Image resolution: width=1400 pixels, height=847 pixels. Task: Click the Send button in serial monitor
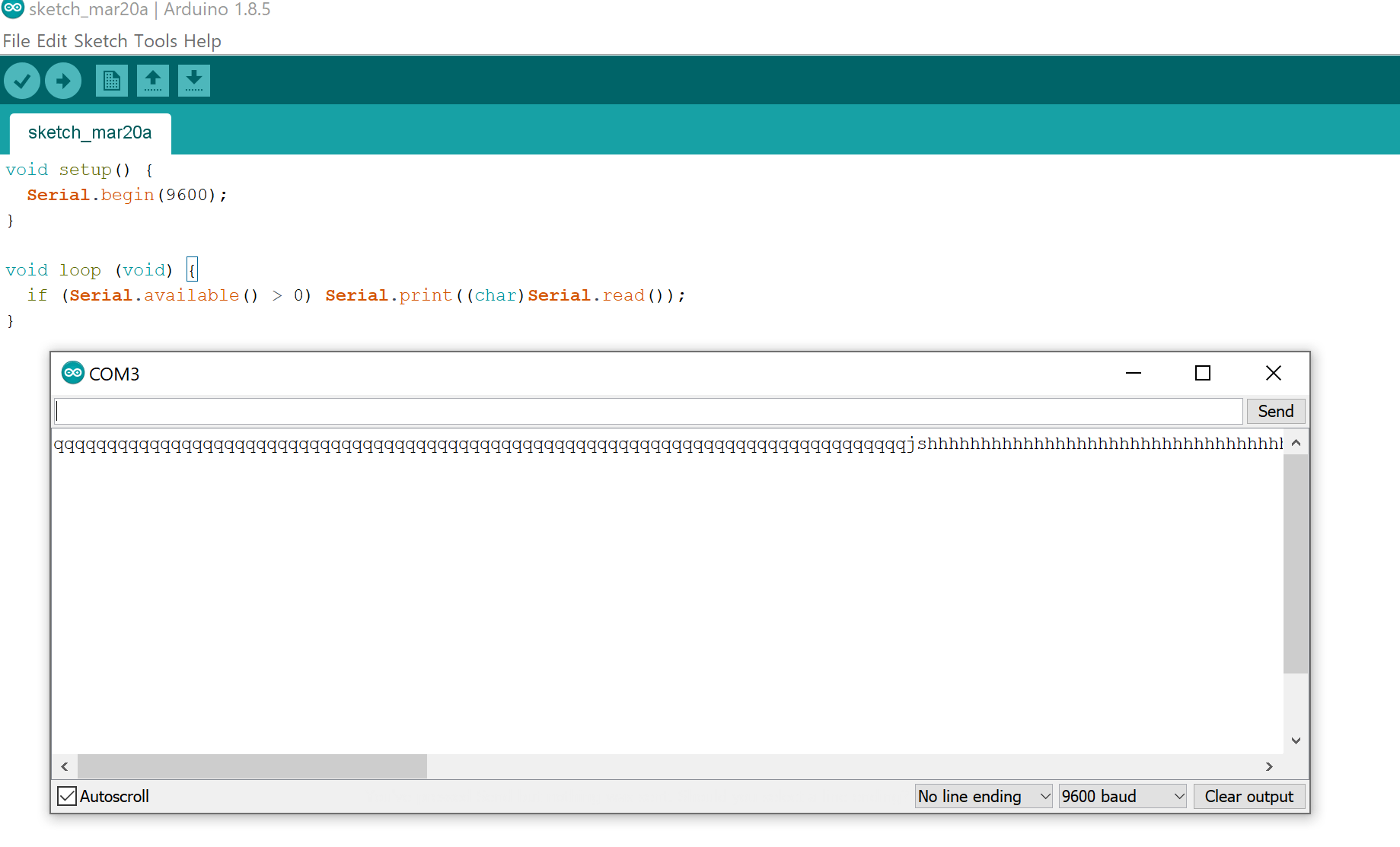[1276, 412]
